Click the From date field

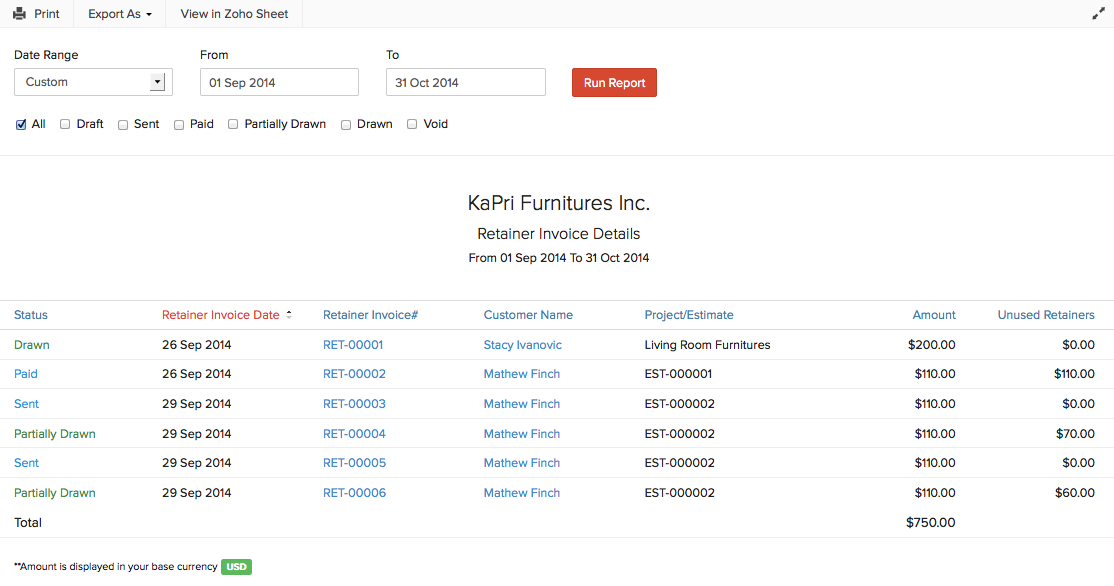278,82
